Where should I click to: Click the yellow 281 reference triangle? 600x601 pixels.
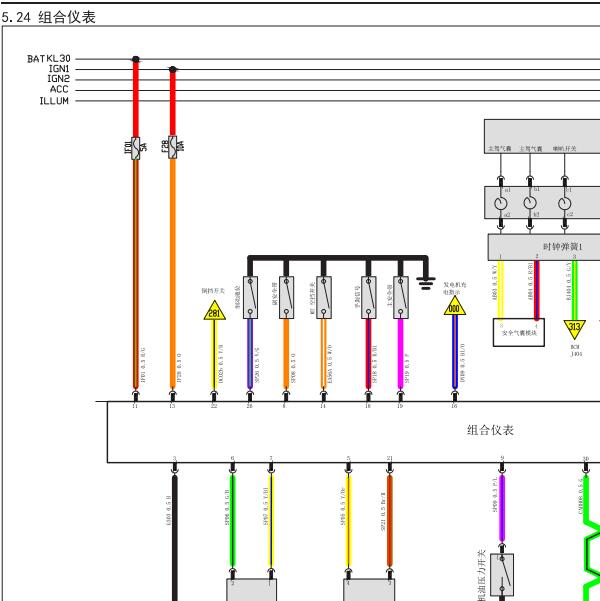pyautogui.click(x=215, y=310)
